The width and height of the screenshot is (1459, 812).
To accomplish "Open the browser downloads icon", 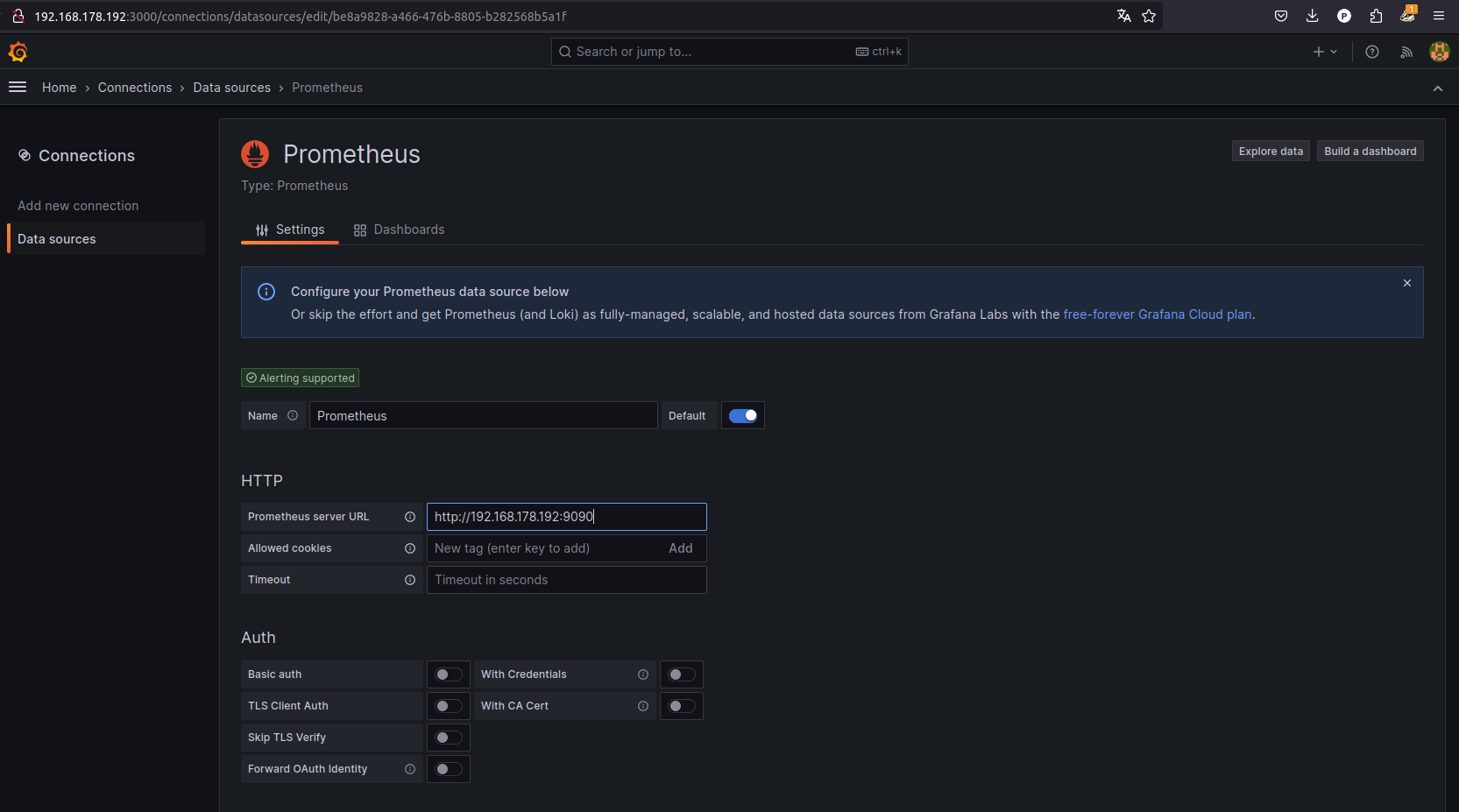I will coord(1312,16).
